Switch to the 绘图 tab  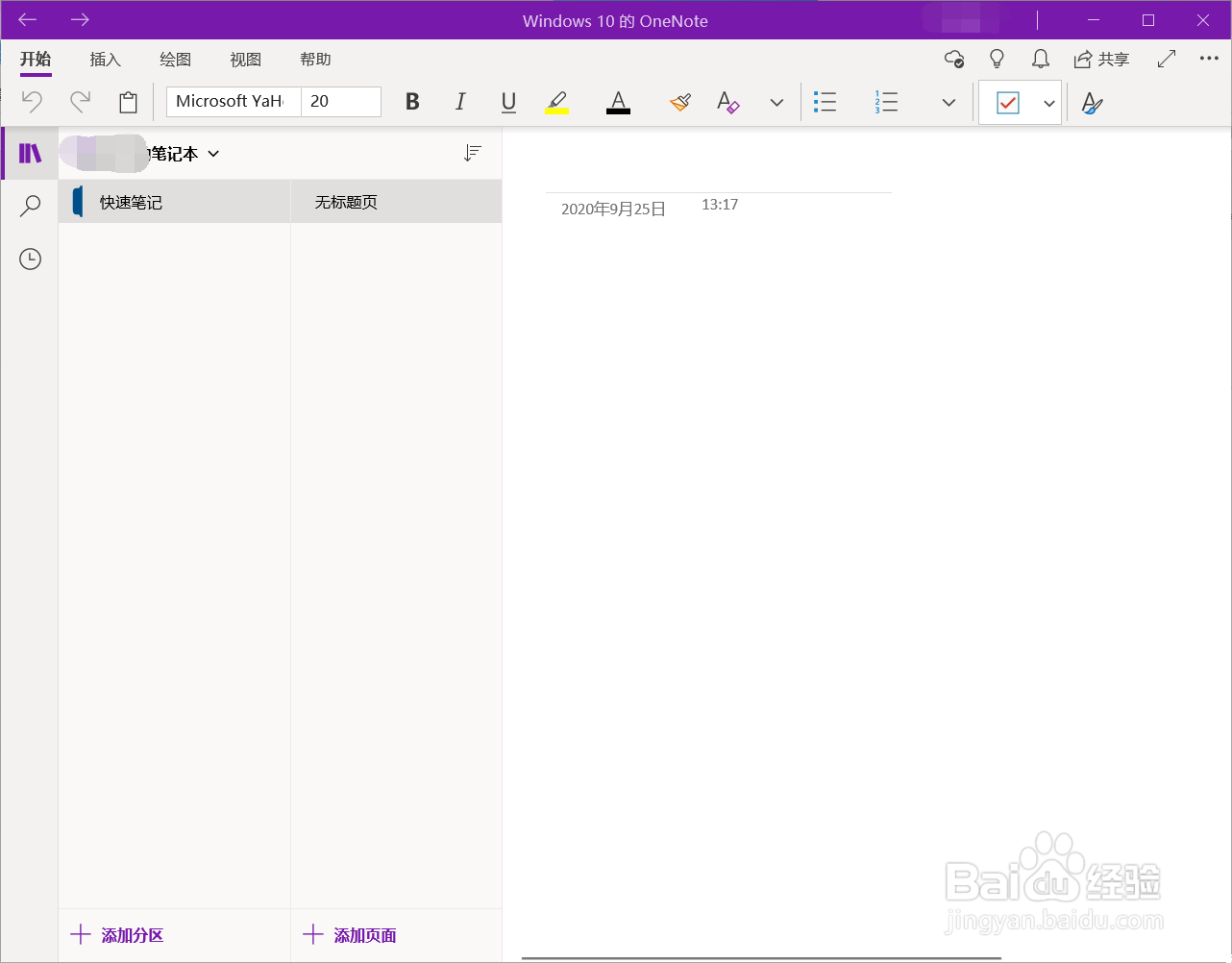click(176, 60)
